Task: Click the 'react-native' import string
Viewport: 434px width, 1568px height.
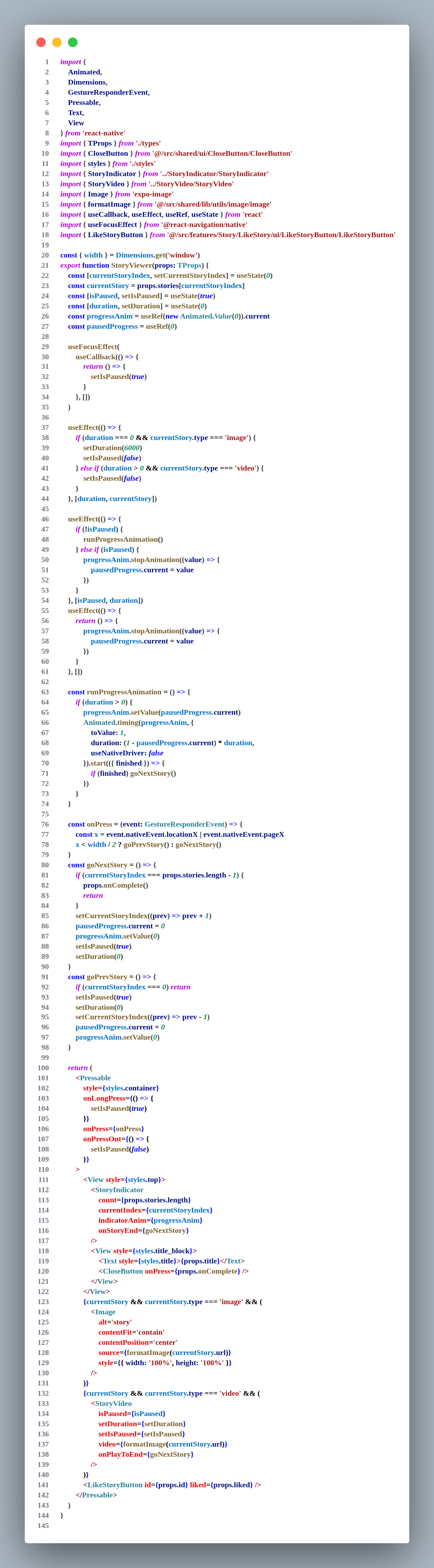Action: point(104,133)
